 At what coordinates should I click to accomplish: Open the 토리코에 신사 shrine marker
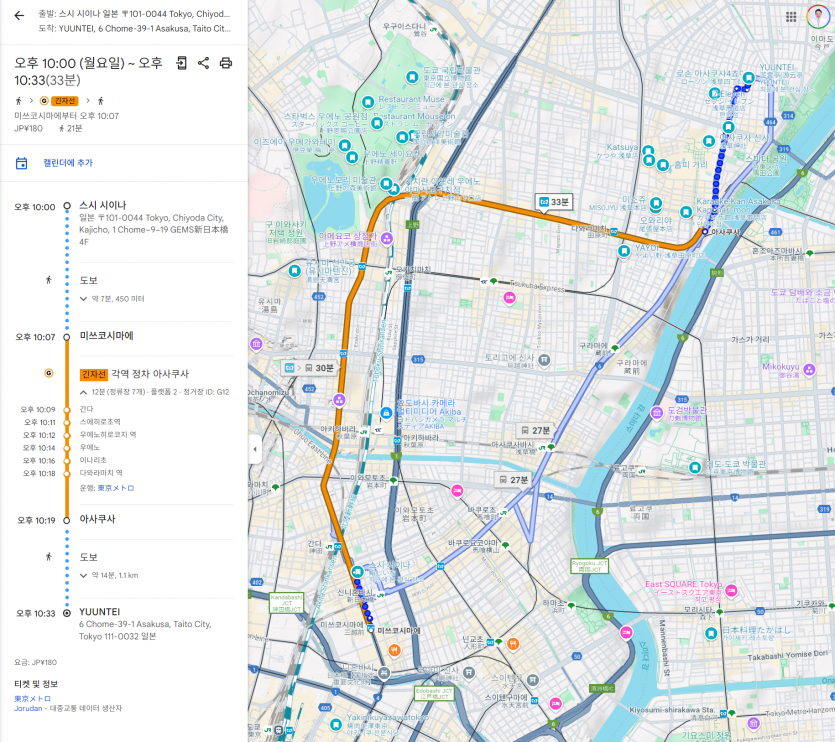(x=544, y=360)
